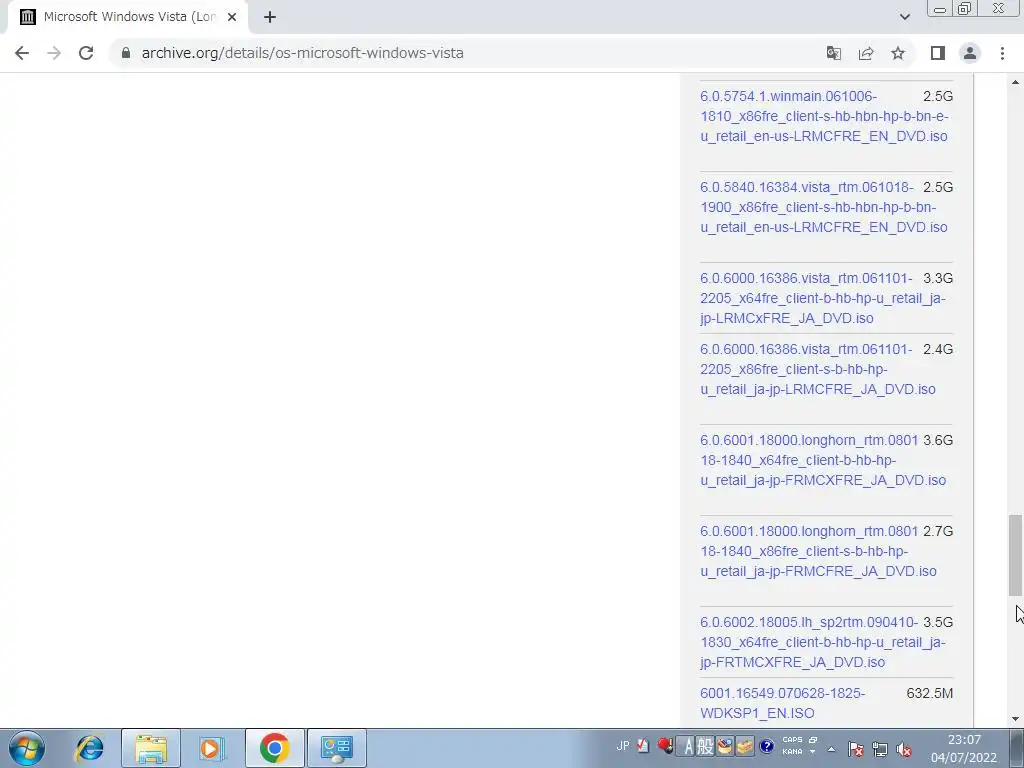The height and width of the screenshot is (768, 1024).
Task: Open the Control Panel taskbar button
Action: point(337,748)
